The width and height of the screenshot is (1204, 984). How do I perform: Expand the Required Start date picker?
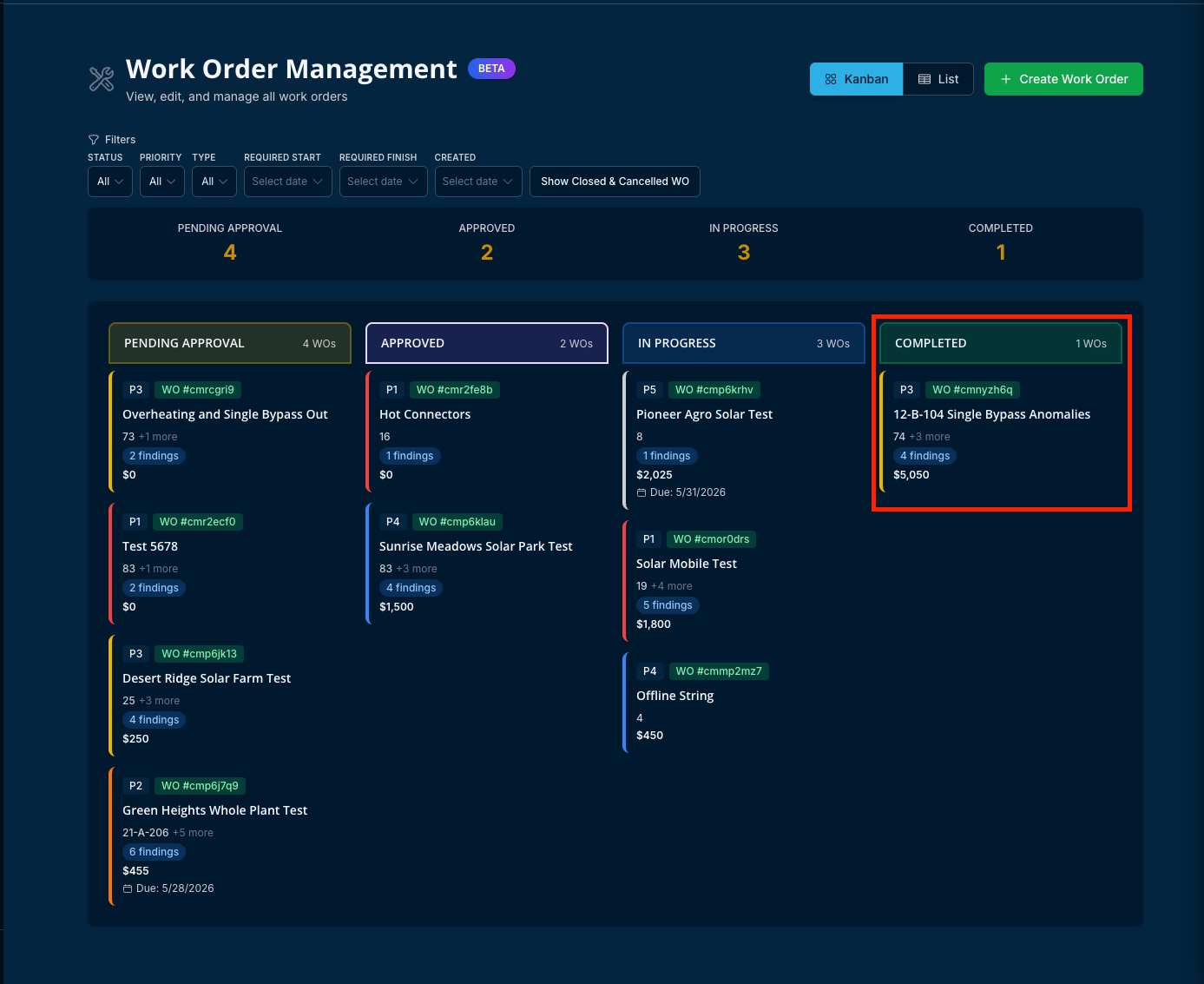pos(288,182)
